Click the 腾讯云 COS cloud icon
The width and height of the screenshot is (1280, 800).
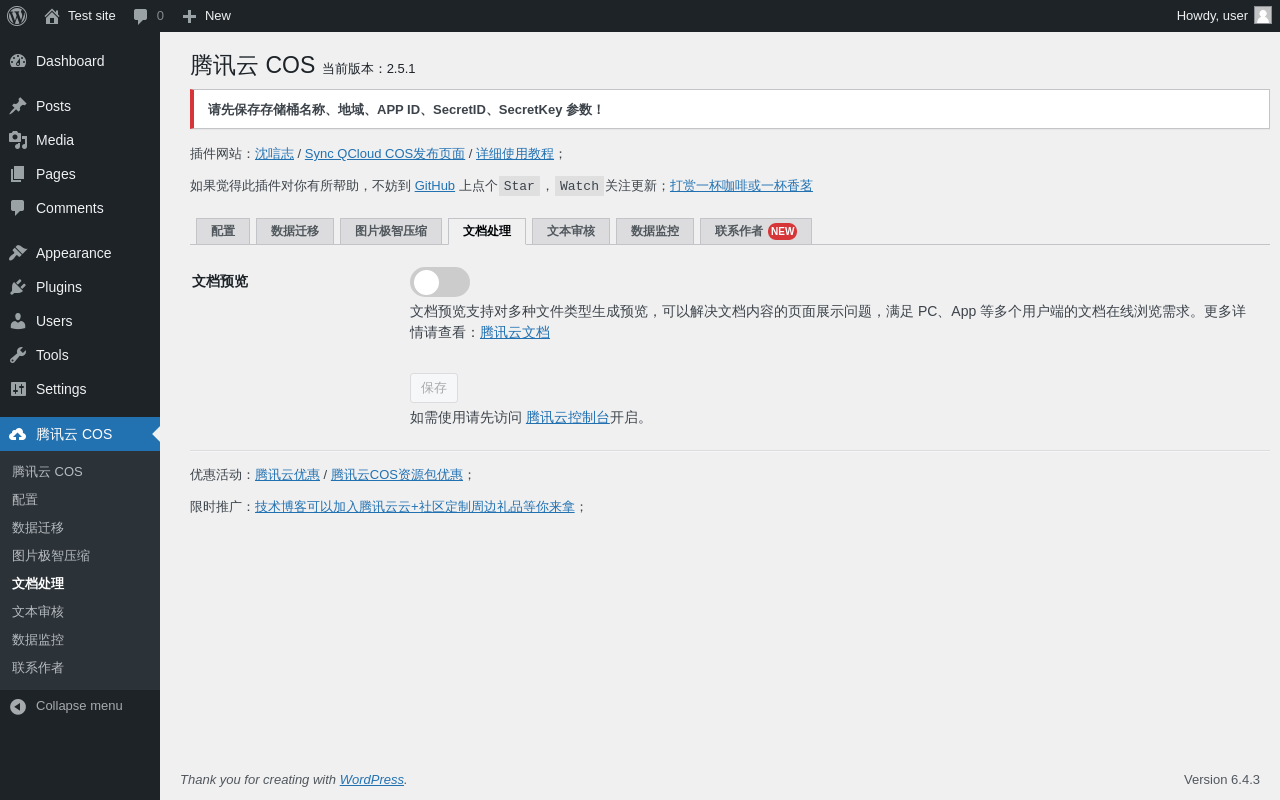(18, 434)
